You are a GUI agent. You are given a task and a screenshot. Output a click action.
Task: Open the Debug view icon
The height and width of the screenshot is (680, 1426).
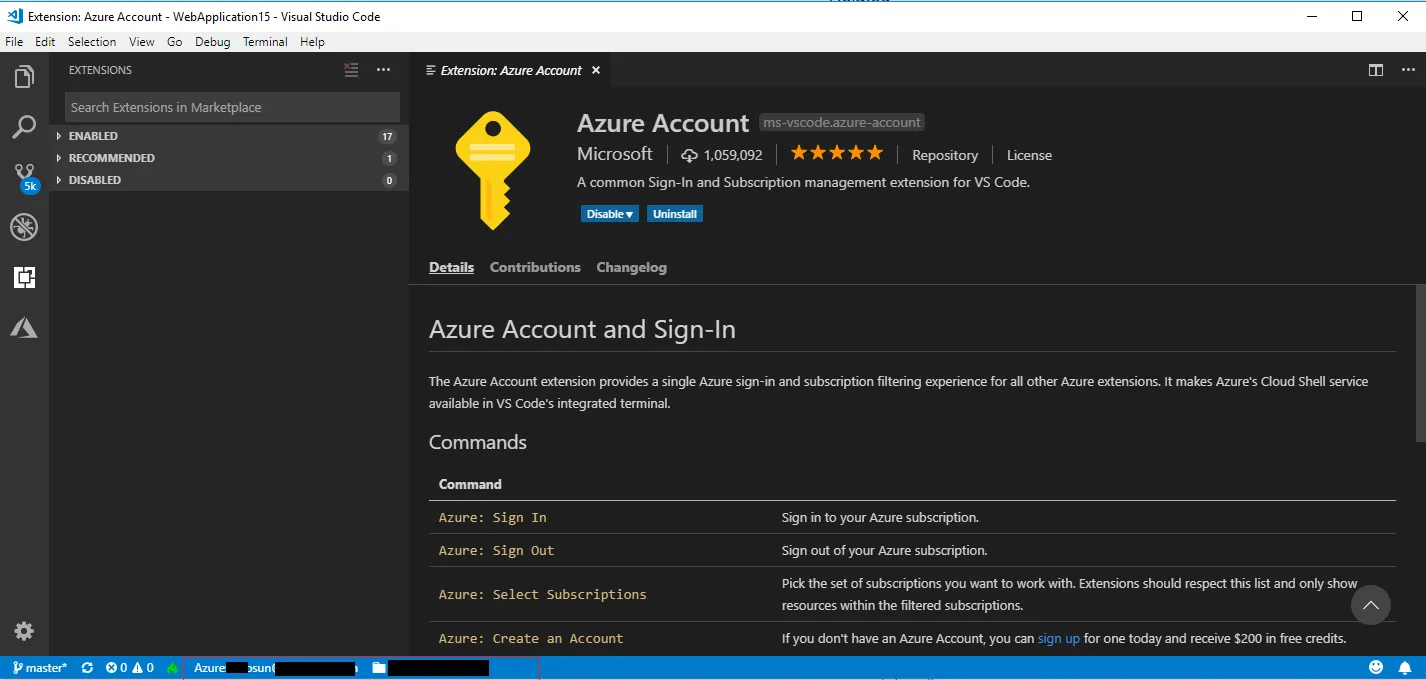pos(24,227)
